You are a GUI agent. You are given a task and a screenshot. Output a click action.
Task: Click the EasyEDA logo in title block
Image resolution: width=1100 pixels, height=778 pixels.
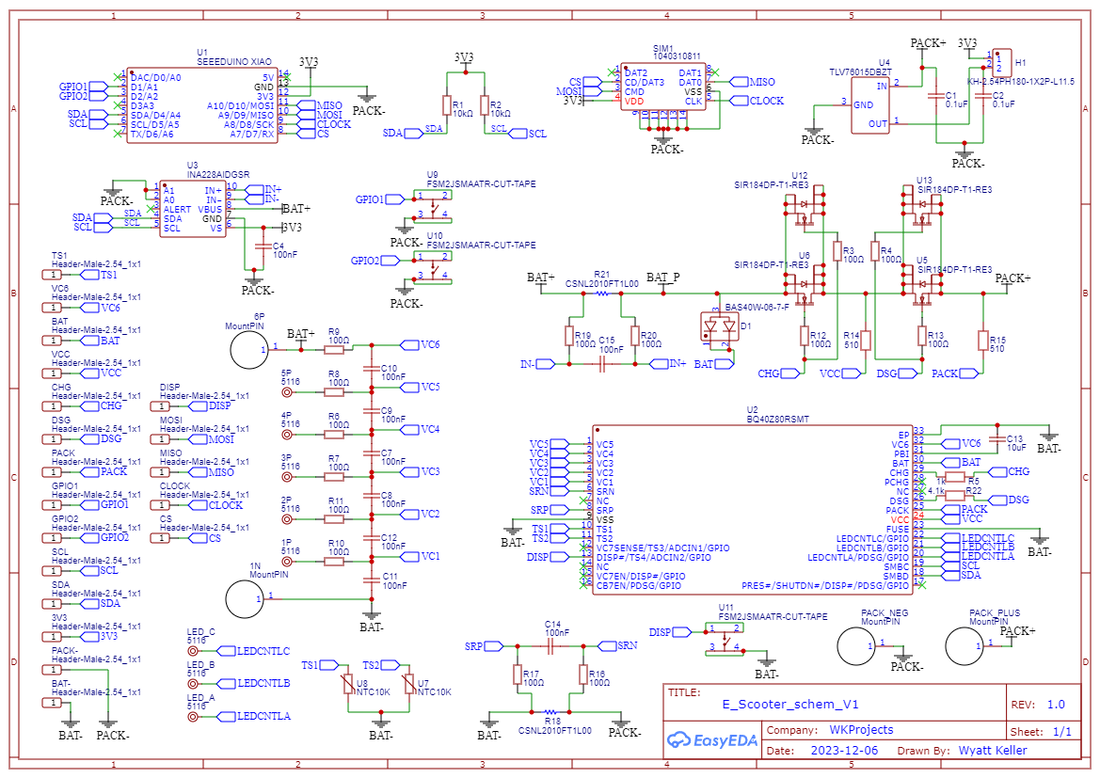pos(712,740)
